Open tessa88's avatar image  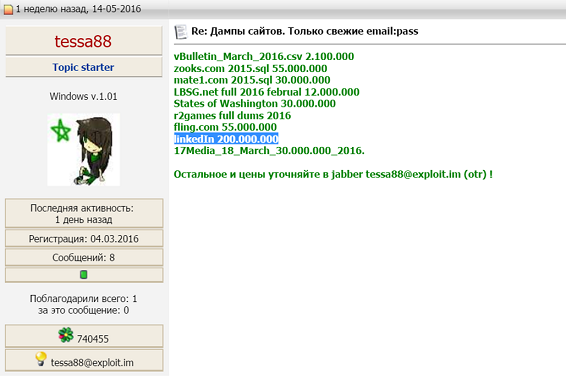click(83, 150)
